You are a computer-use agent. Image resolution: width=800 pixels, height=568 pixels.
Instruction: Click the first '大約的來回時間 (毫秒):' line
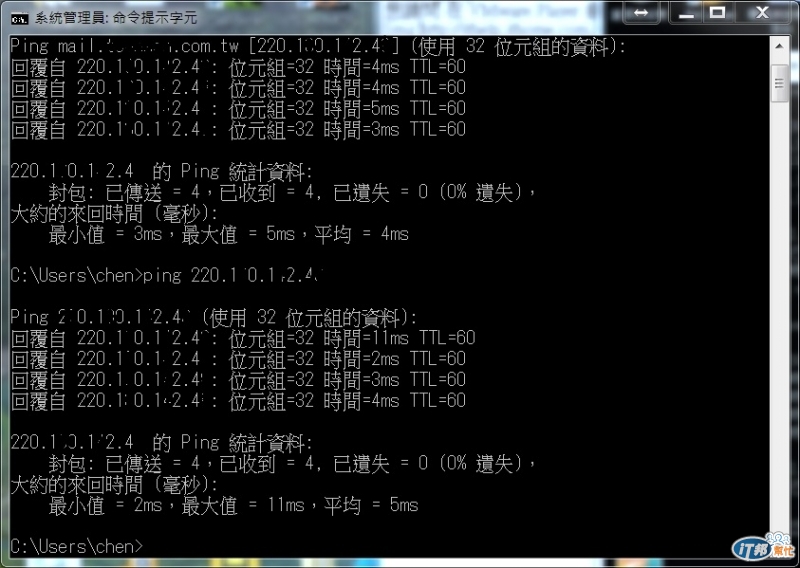(114, 213)
